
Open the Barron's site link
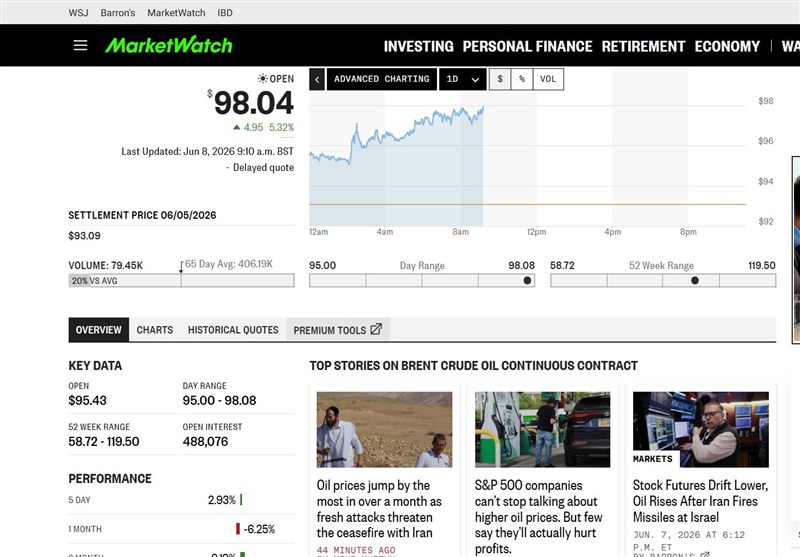coord(118,13)
